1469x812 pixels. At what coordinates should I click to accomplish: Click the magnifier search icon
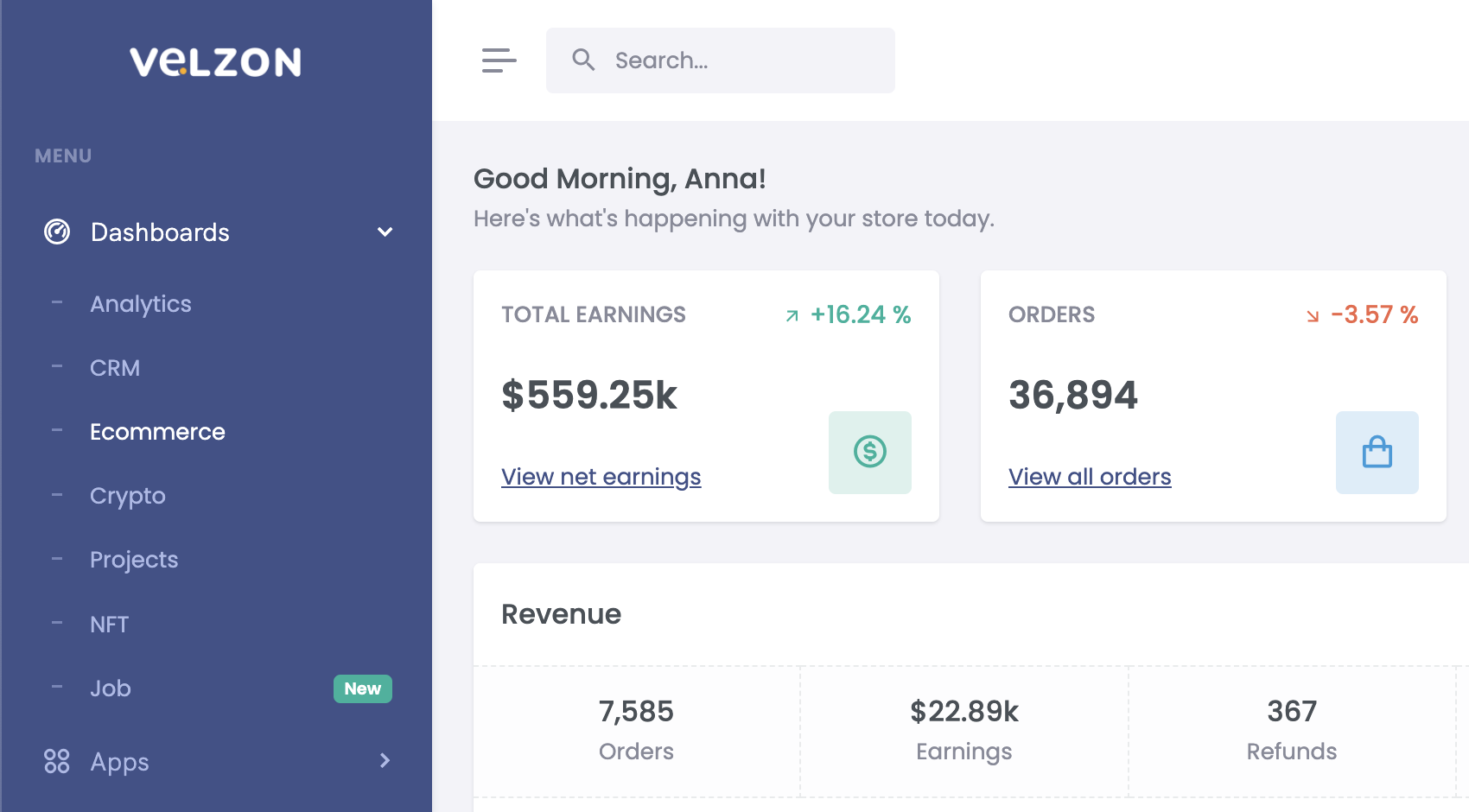click(x=583, y=60)
